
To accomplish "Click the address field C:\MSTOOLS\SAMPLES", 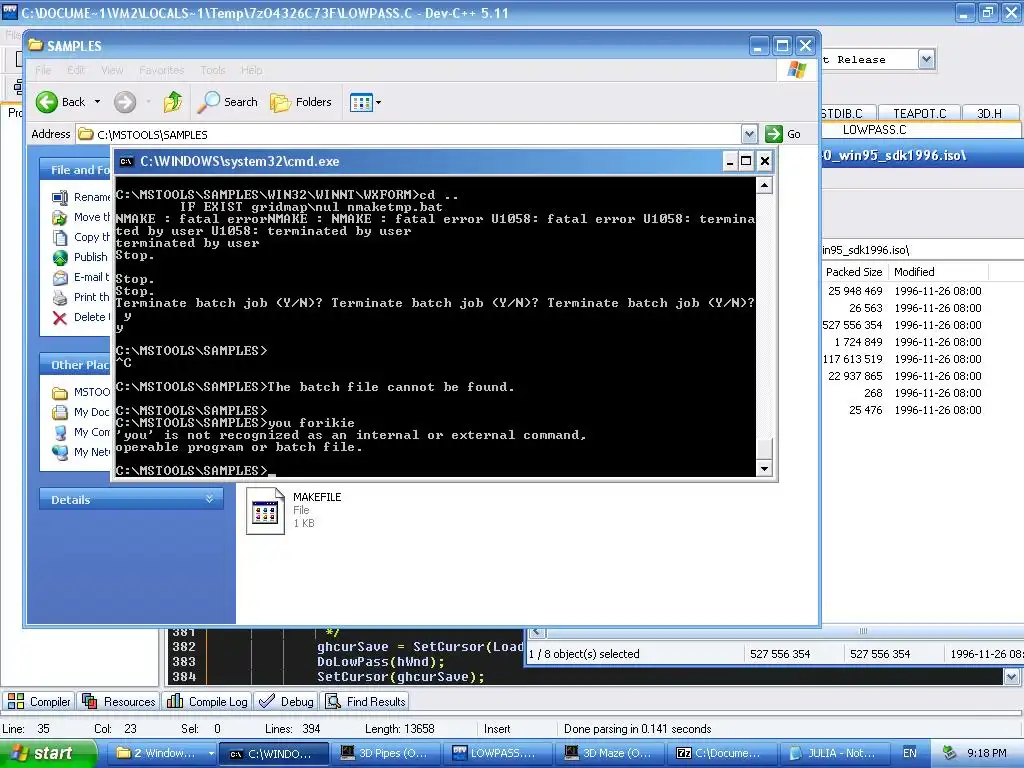I will [x=409, y=135].
